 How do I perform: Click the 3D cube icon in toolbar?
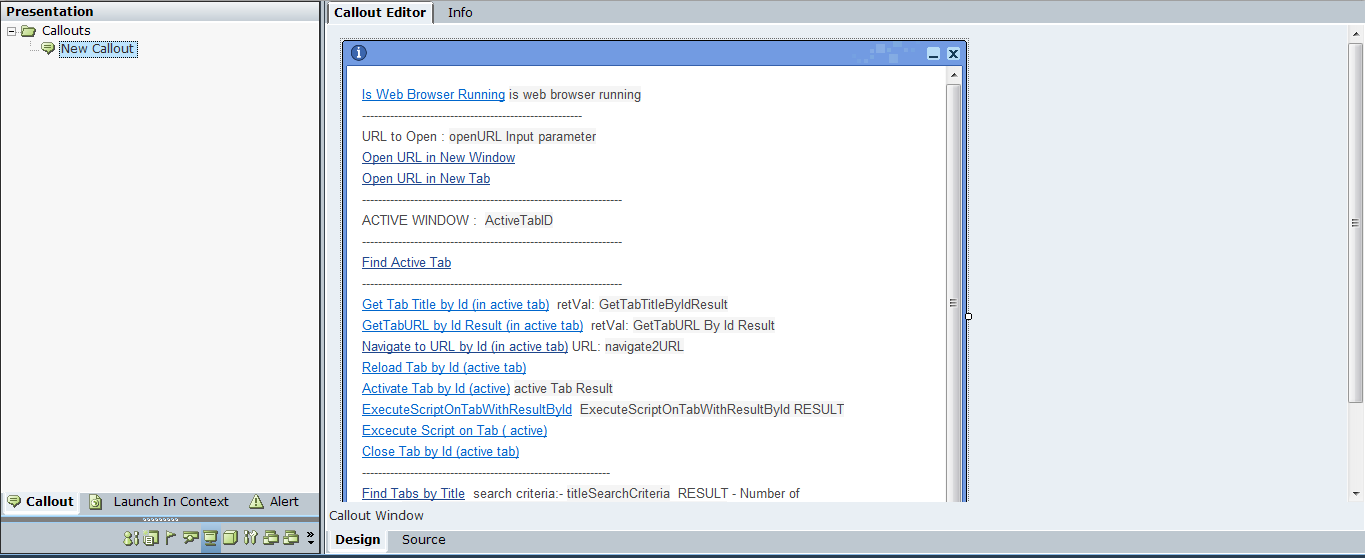[230, 538]
